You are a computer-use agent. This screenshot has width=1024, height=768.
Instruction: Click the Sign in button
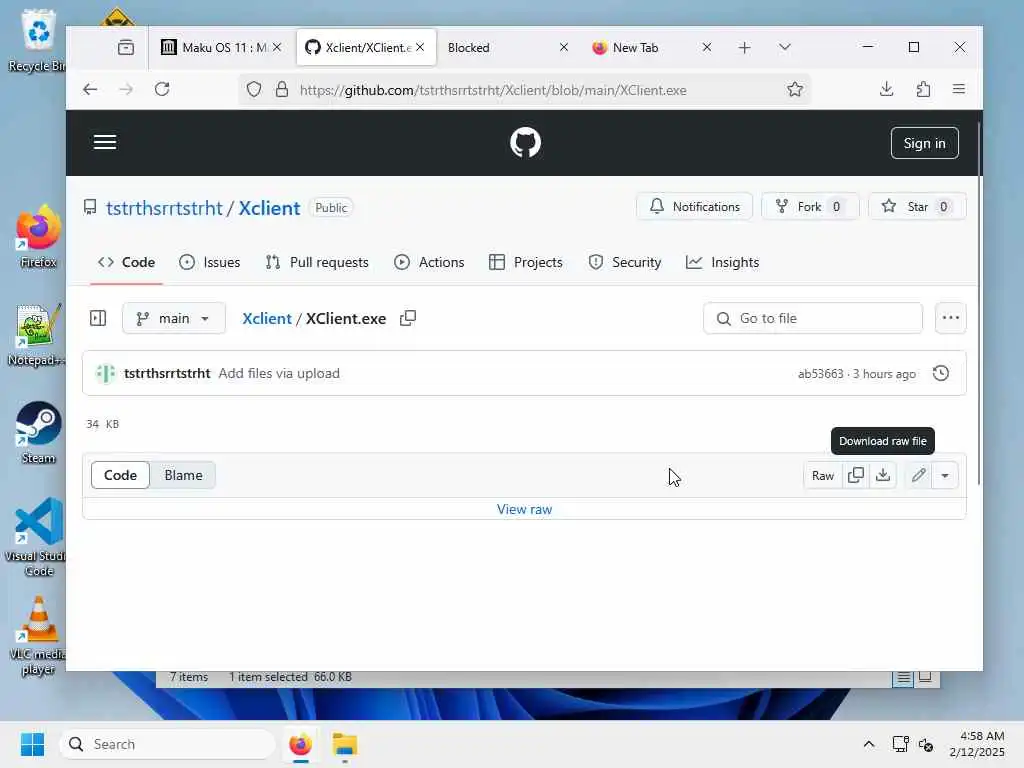click(x=924, y=143)
